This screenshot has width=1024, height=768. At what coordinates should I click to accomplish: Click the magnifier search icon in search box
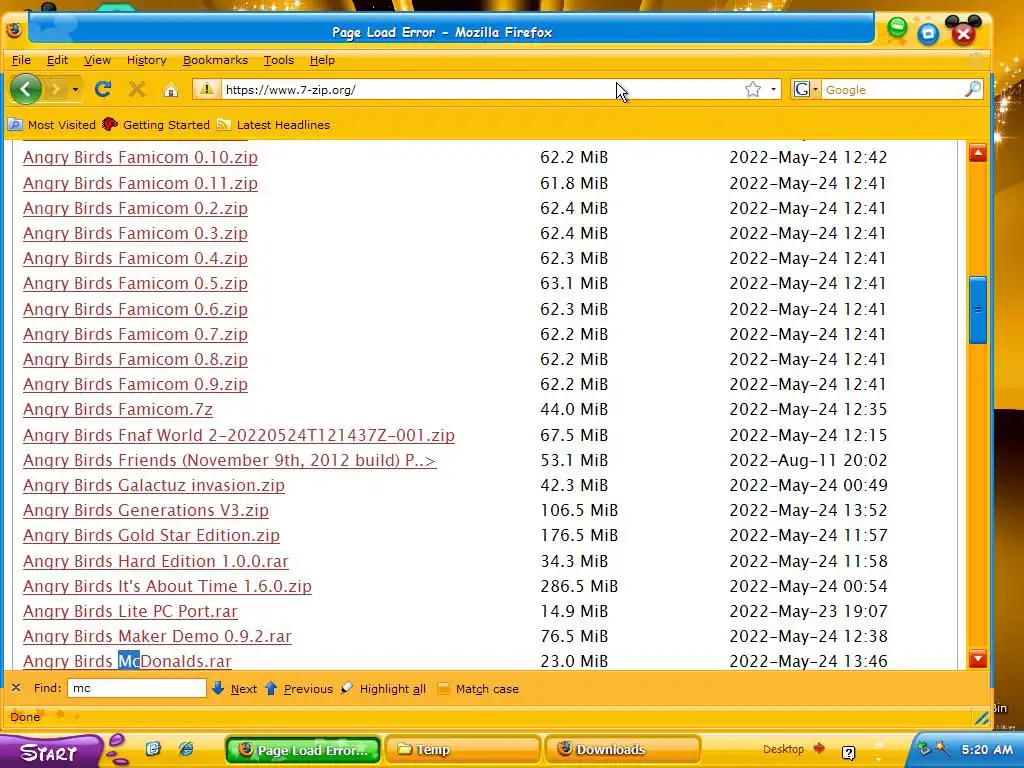[x=973, y=89]
